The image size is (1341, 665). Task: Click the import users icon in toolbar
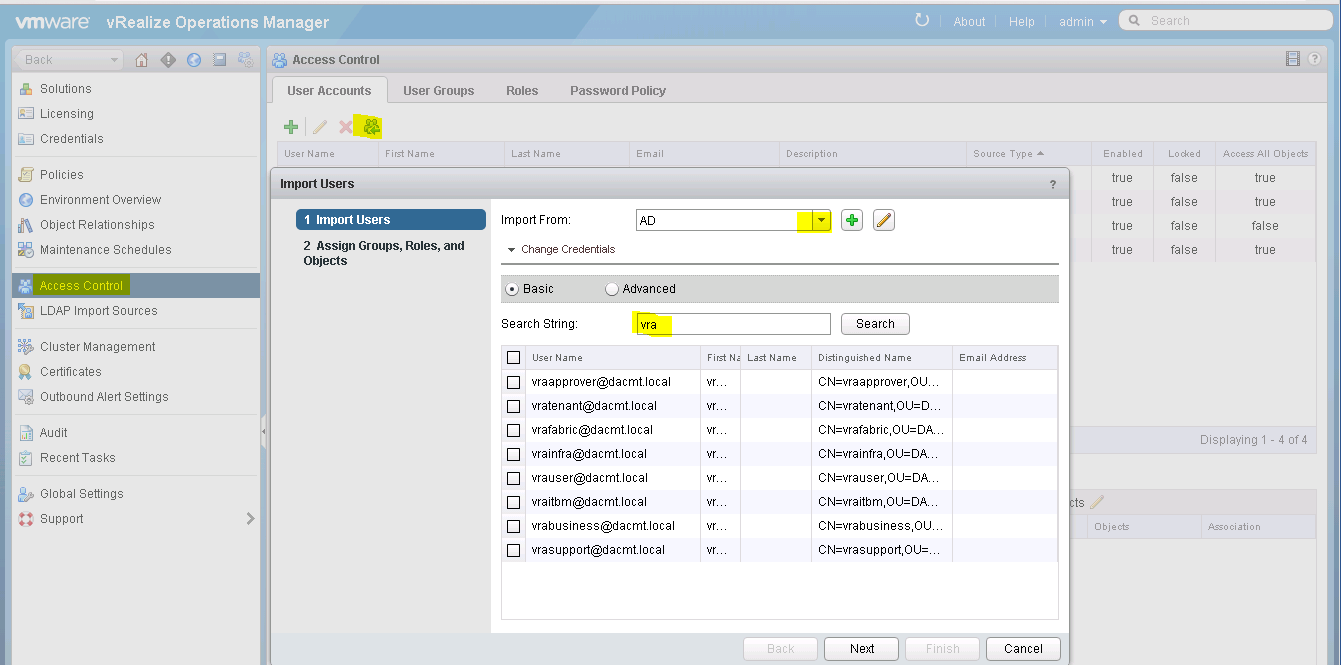372,127
